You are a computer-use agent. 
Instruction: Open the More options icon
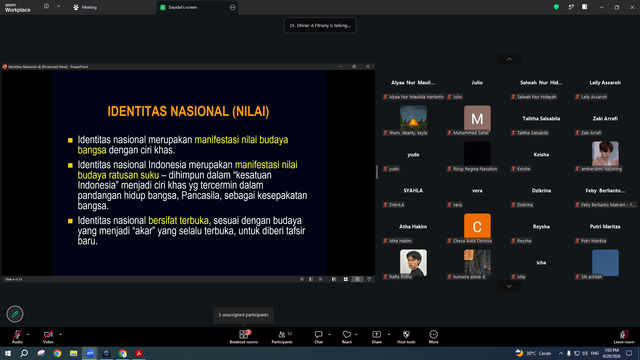tap(433, 334)
